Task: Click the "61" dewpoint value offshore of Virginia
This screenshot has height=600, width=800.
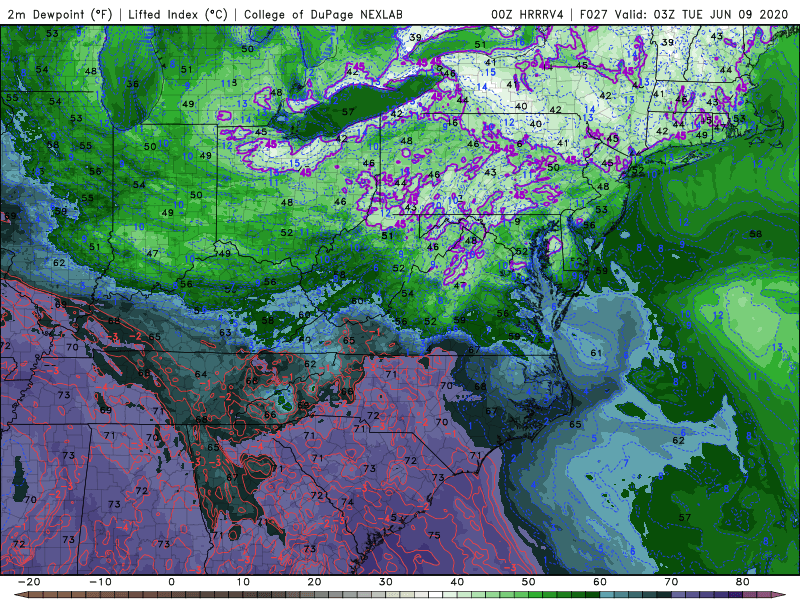Action: coord(596,353)
